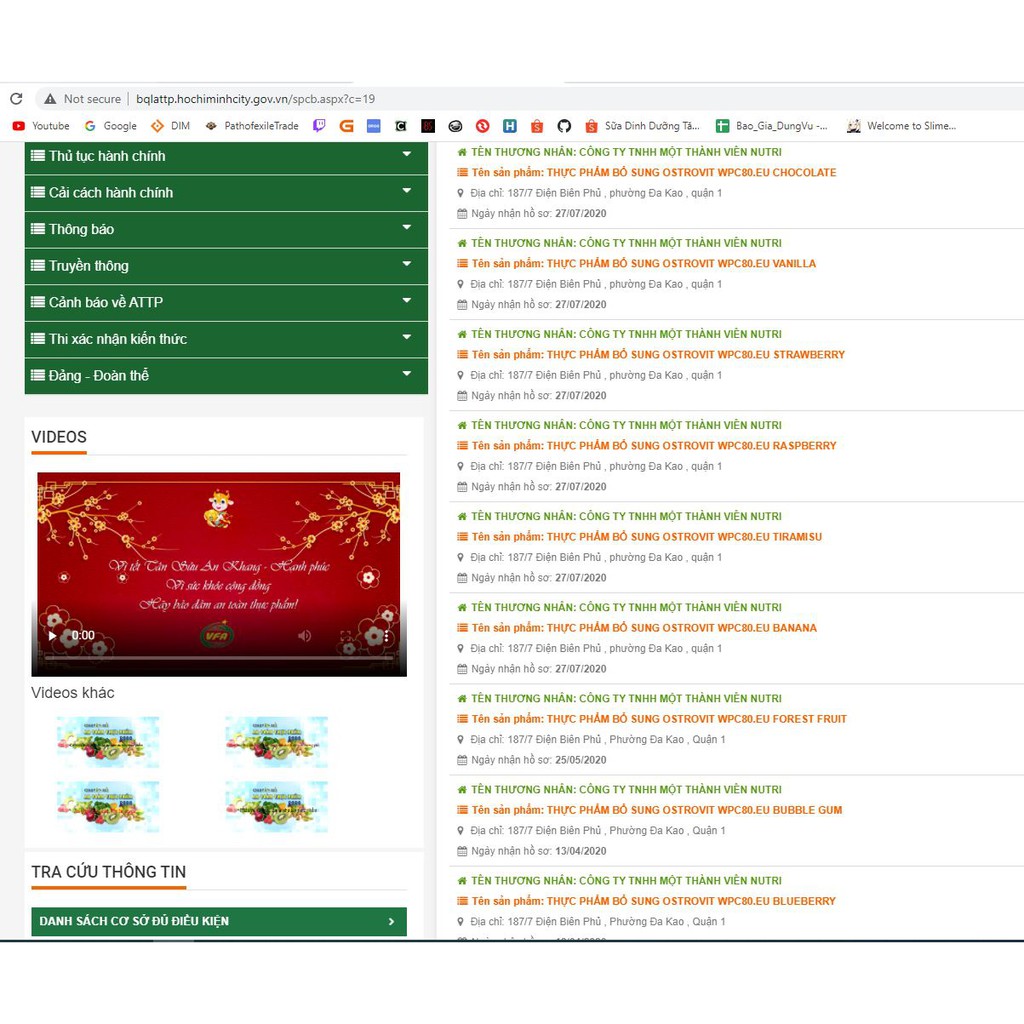This screenshot has height=1024, width=1024.
Task: Open the black C bookmark icon
Action: (x=401, y=126)
